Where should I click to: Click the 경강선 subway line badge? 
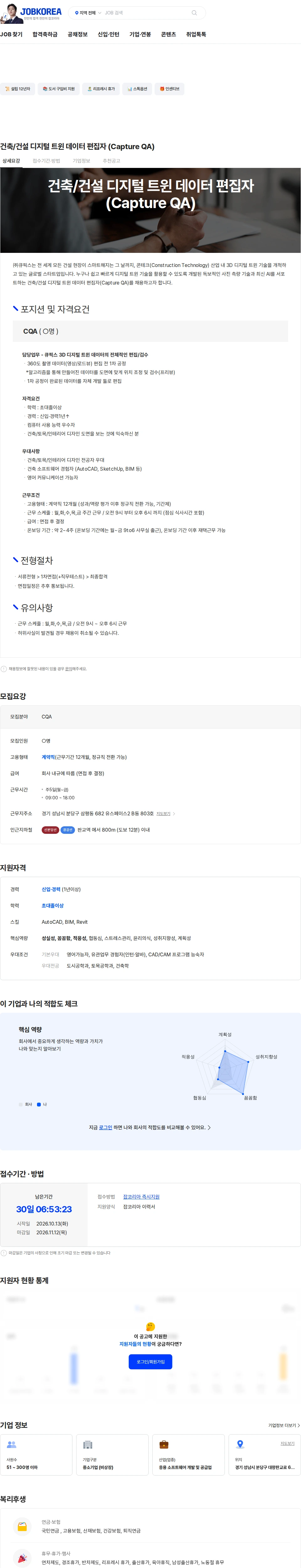pyautogui.click(x=68, y=830)
